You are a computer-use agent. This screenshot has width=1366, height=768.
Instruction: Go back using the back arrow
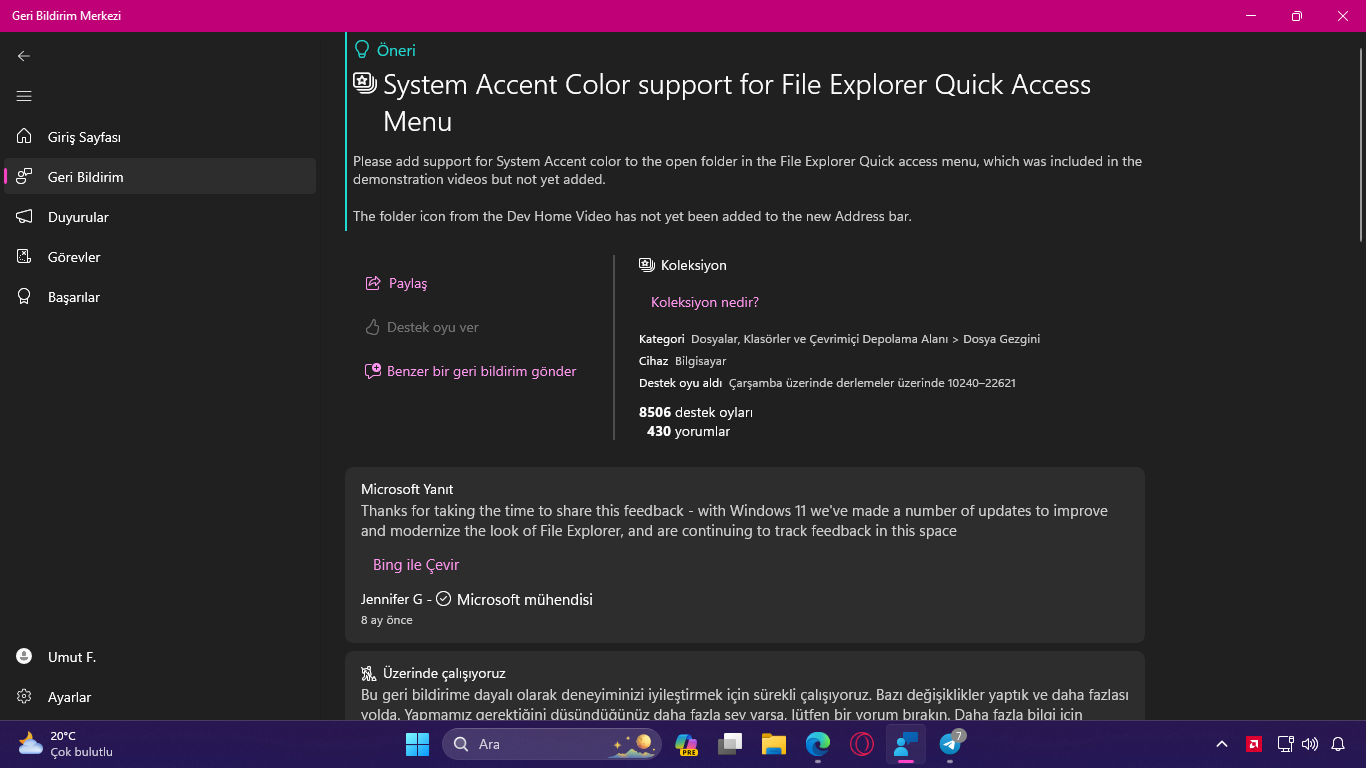[x=24, y=56]
